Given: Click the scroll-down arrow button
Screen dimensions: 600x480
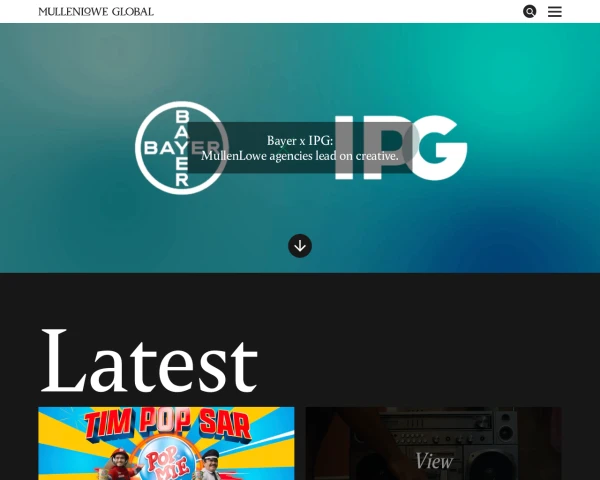Looking at the screenshot, I should (300, 246).
